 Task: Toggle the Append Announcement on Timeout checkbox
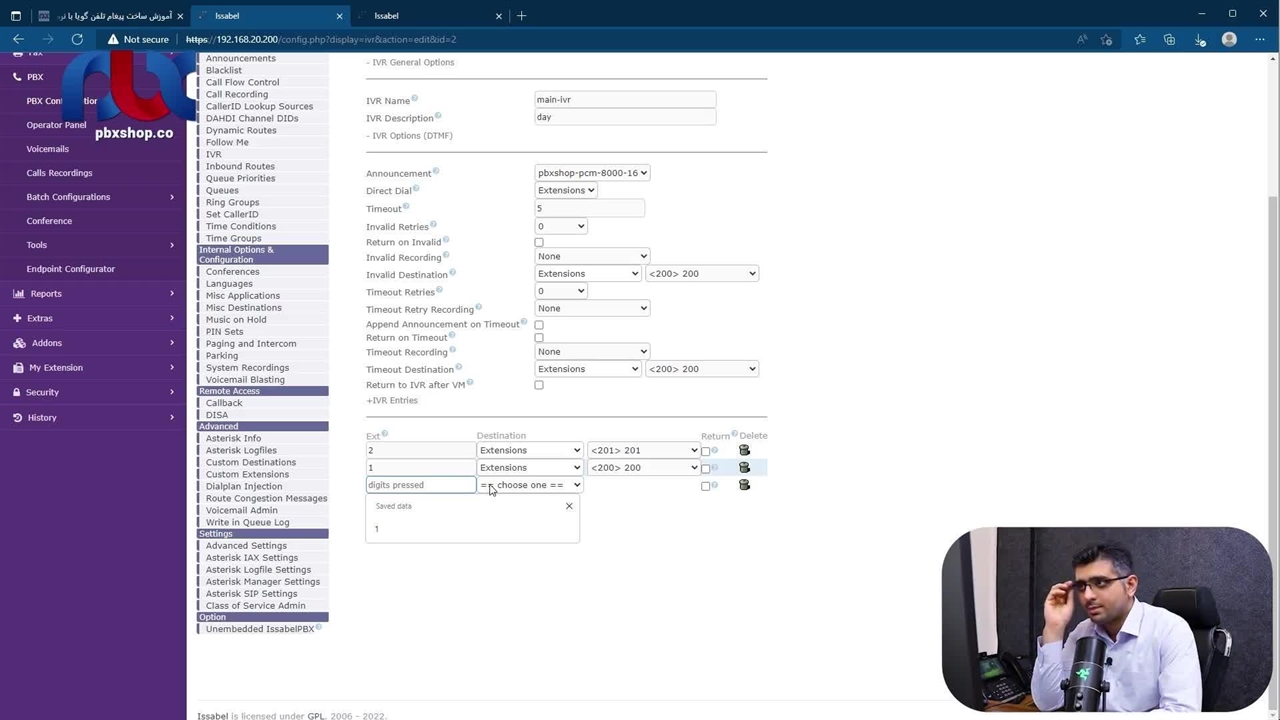click(x=539, y=325)
